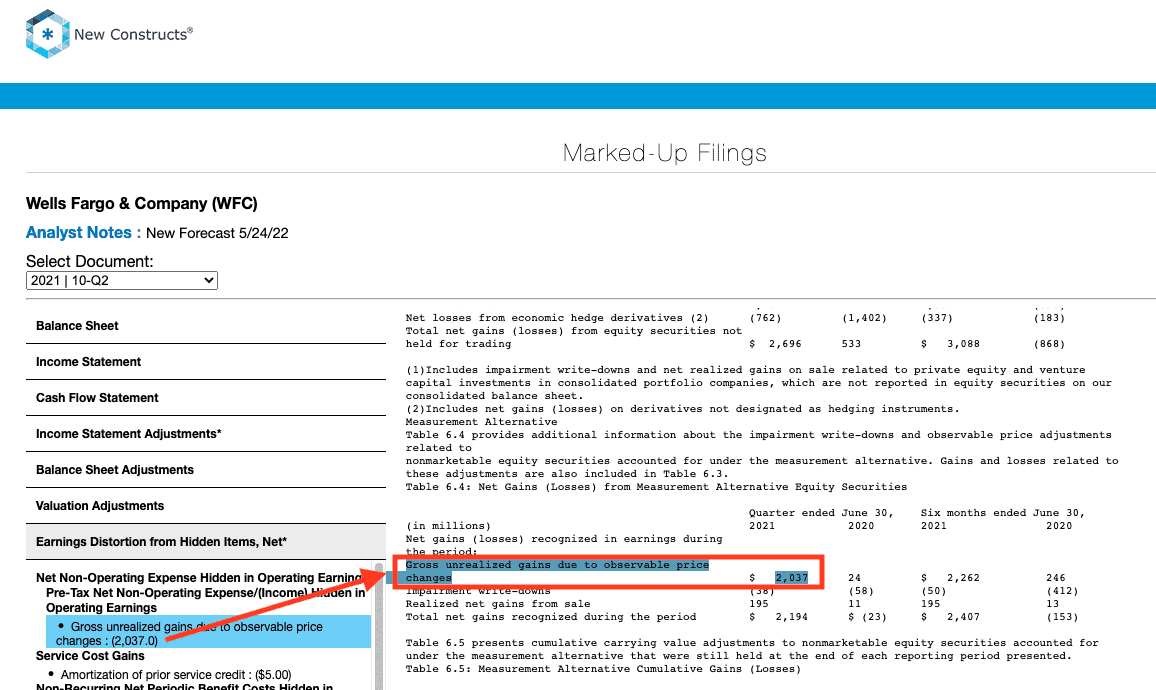Click the Quarter ended June 30 column header
This screenshot has height=690, width=1156.
[821, 513]
